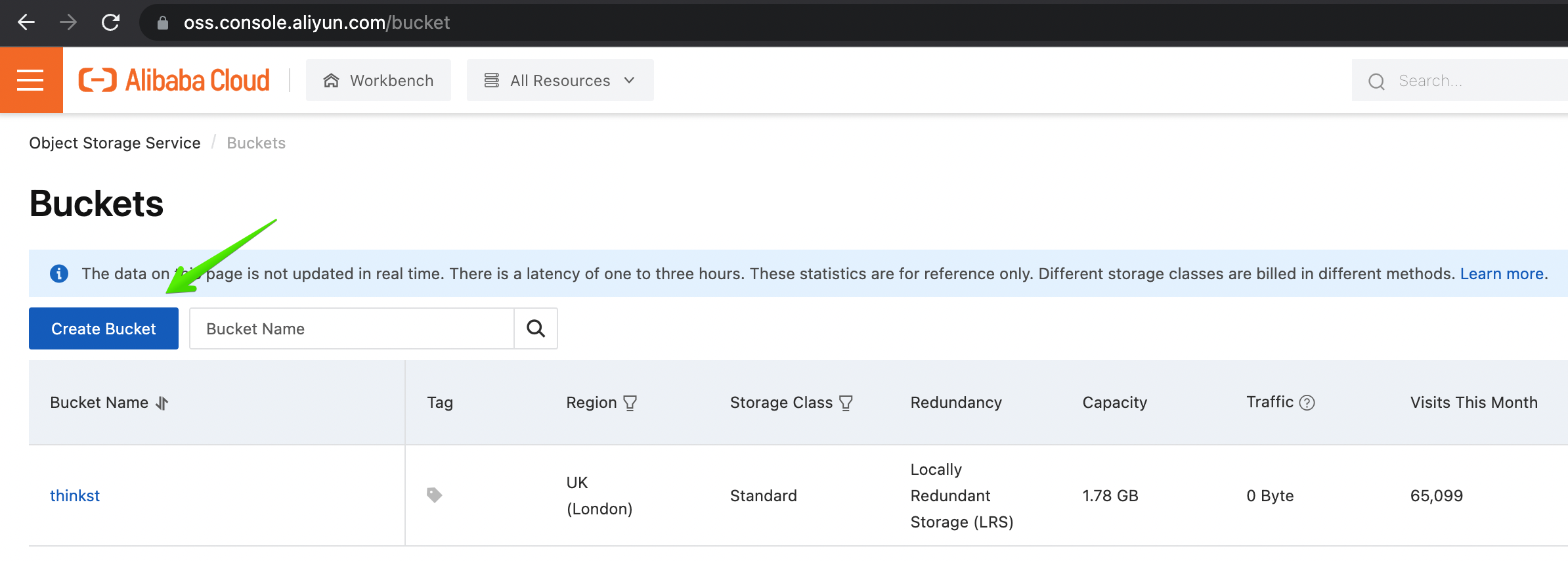Image resolution: width=1568 pixels, height=561 pixels.
Task: Sort buckets using Bucket Name sort icon
Action: [x=162, y=403]
